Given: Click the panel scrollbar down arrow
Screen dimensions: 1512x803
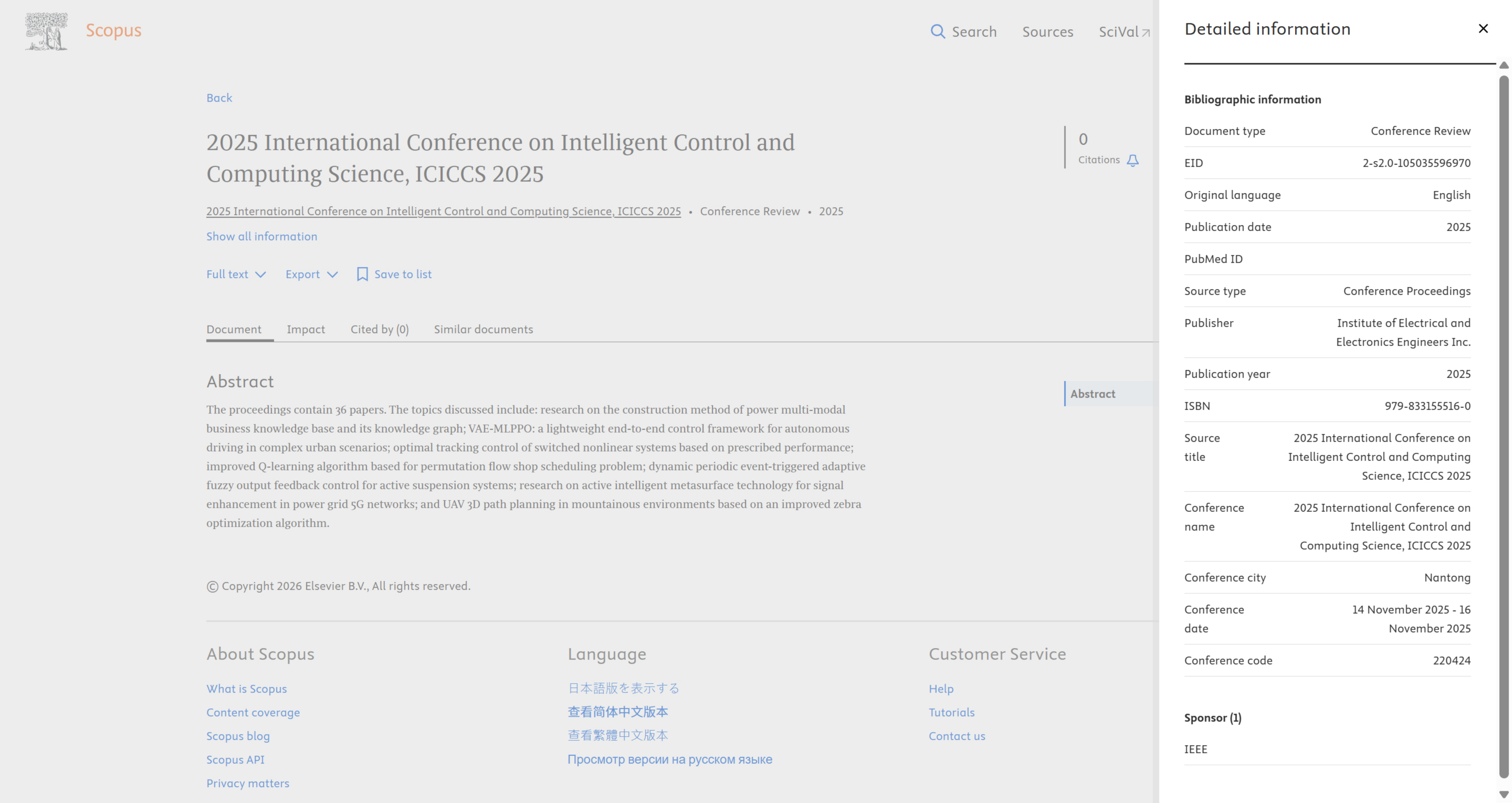Looking at the screenshot, I should [1504, 795].
